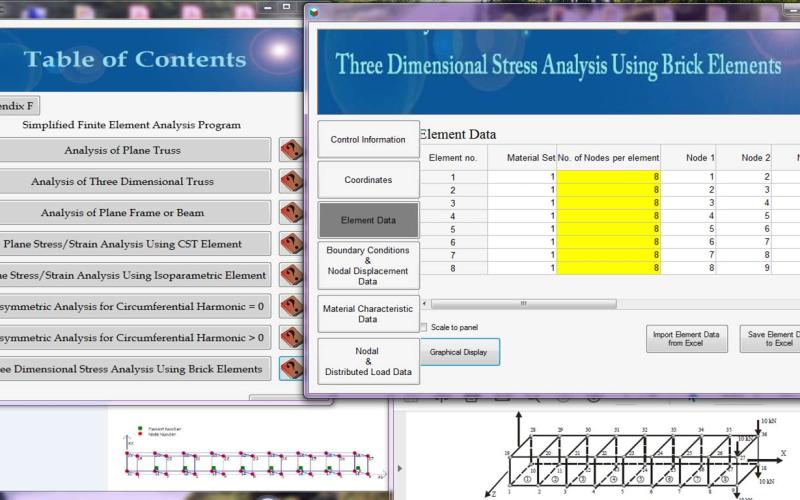The height and width of the screenshot is (500, 800).
Task: Click the Element no. column header
Action: 453,158
